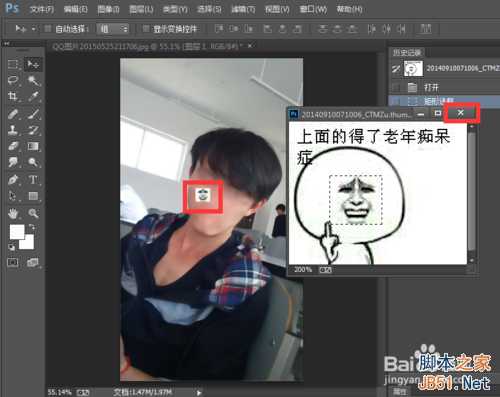The width and height of the screenshot is (500, 397).
Task: Toggle Quick Mask mode
Action: 13,263
